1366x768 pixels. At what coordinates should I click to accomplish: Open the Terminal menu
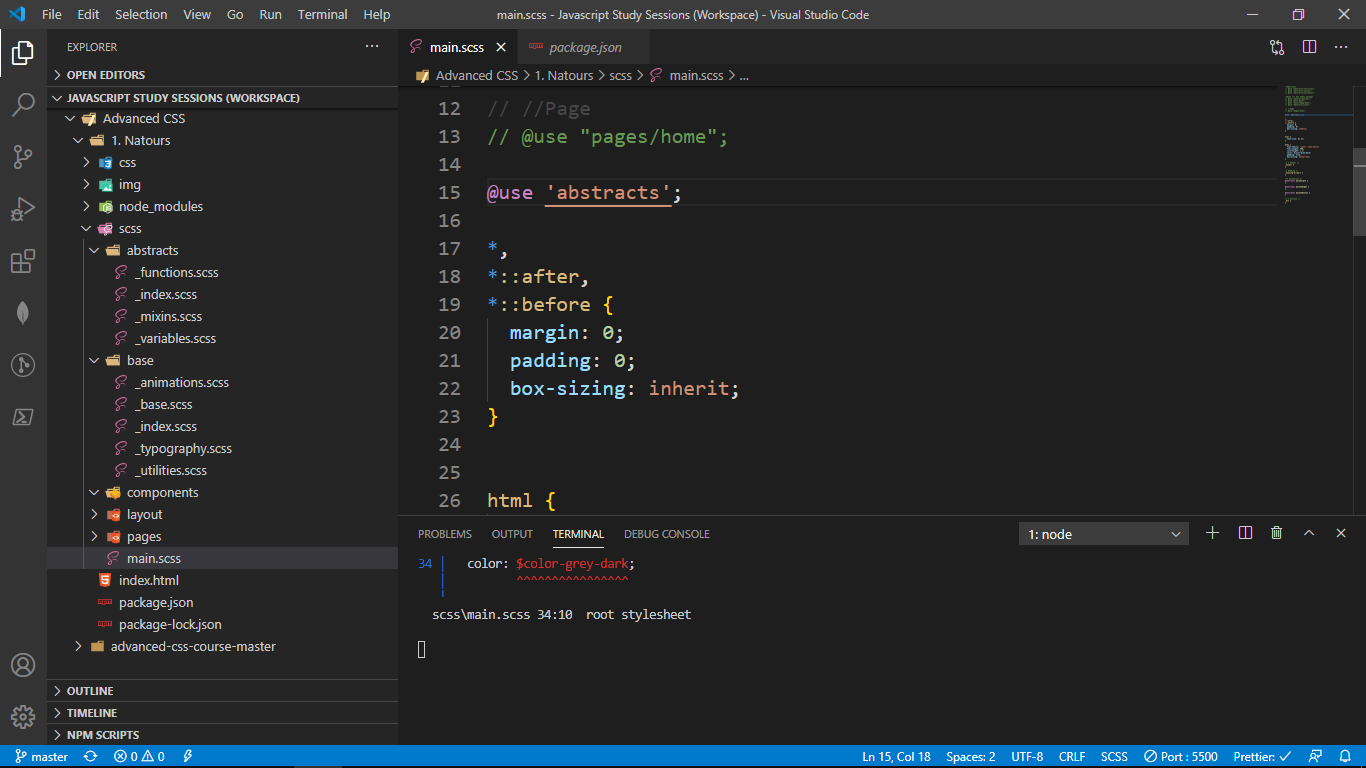coord(322,14)
